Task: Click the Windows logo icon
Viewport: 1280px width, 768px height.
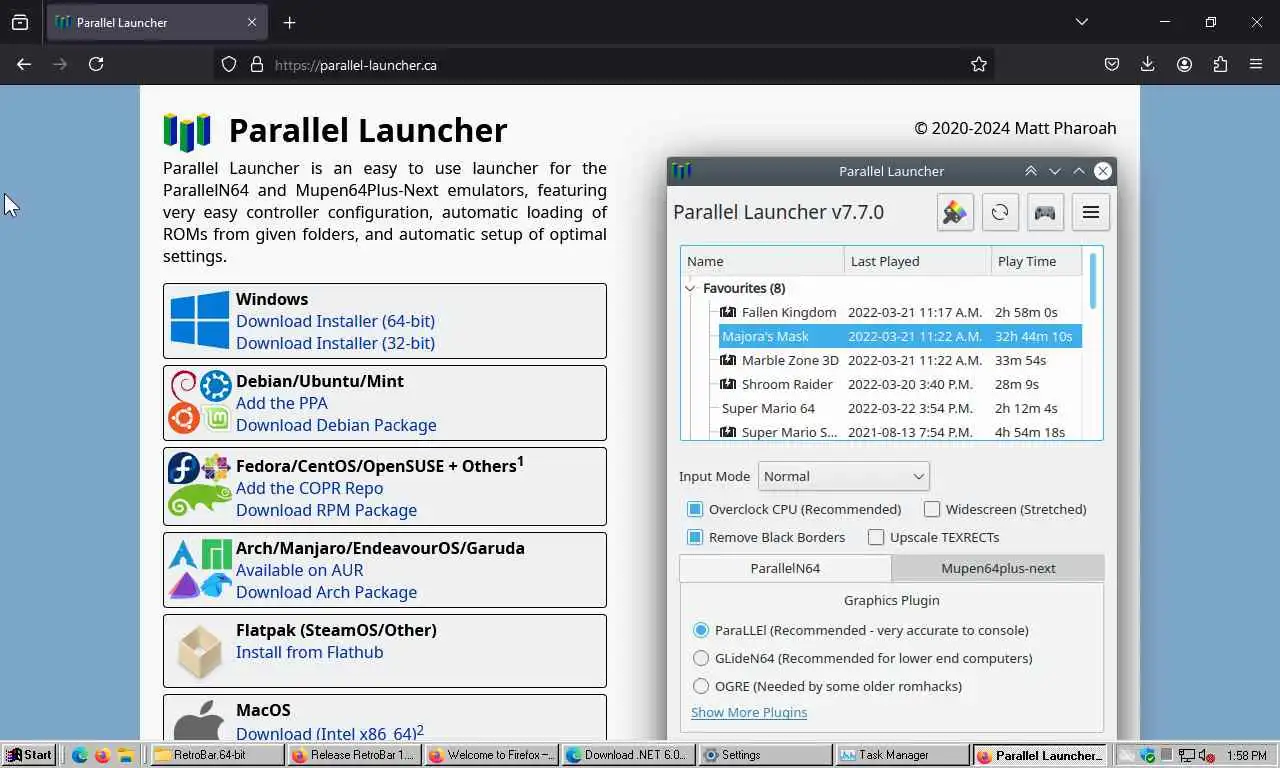Action: point(200,320)
